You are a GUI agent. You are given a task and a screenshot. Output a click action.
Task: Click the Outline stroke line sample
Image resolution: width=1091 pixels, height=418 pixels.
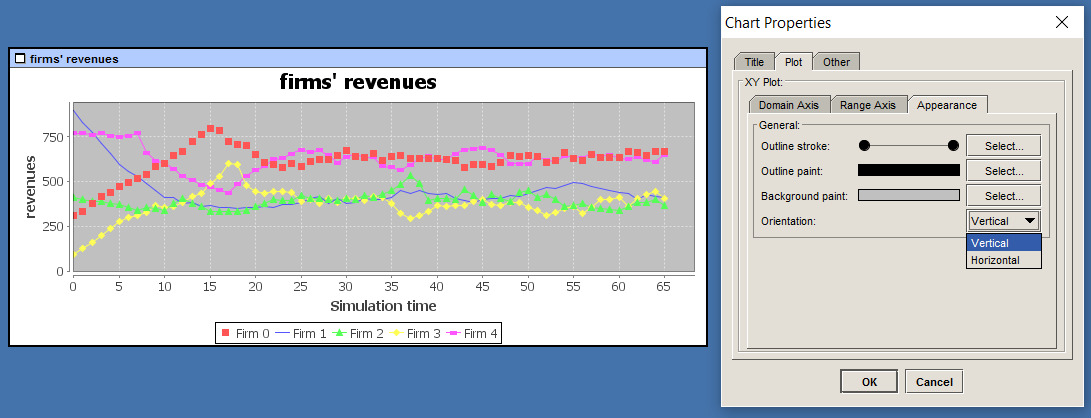click(x=908, y=146)
